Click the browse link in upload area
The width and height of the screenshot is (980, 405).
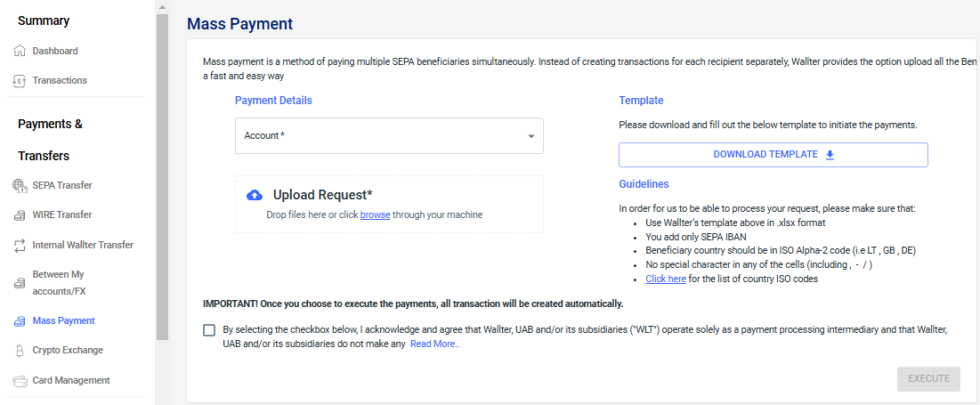tap(375, 215)
